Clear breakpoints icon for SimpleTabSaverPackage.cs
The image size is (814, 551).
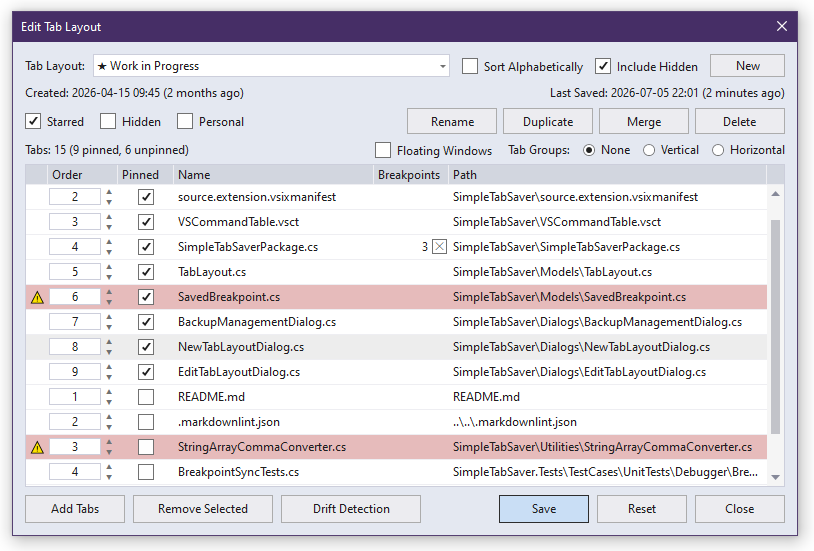439,247
